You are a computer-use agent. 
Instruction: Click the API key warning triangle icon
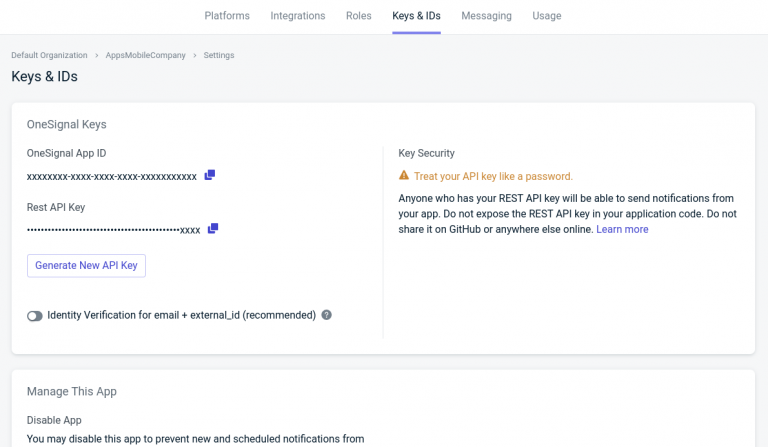point(404,176)
